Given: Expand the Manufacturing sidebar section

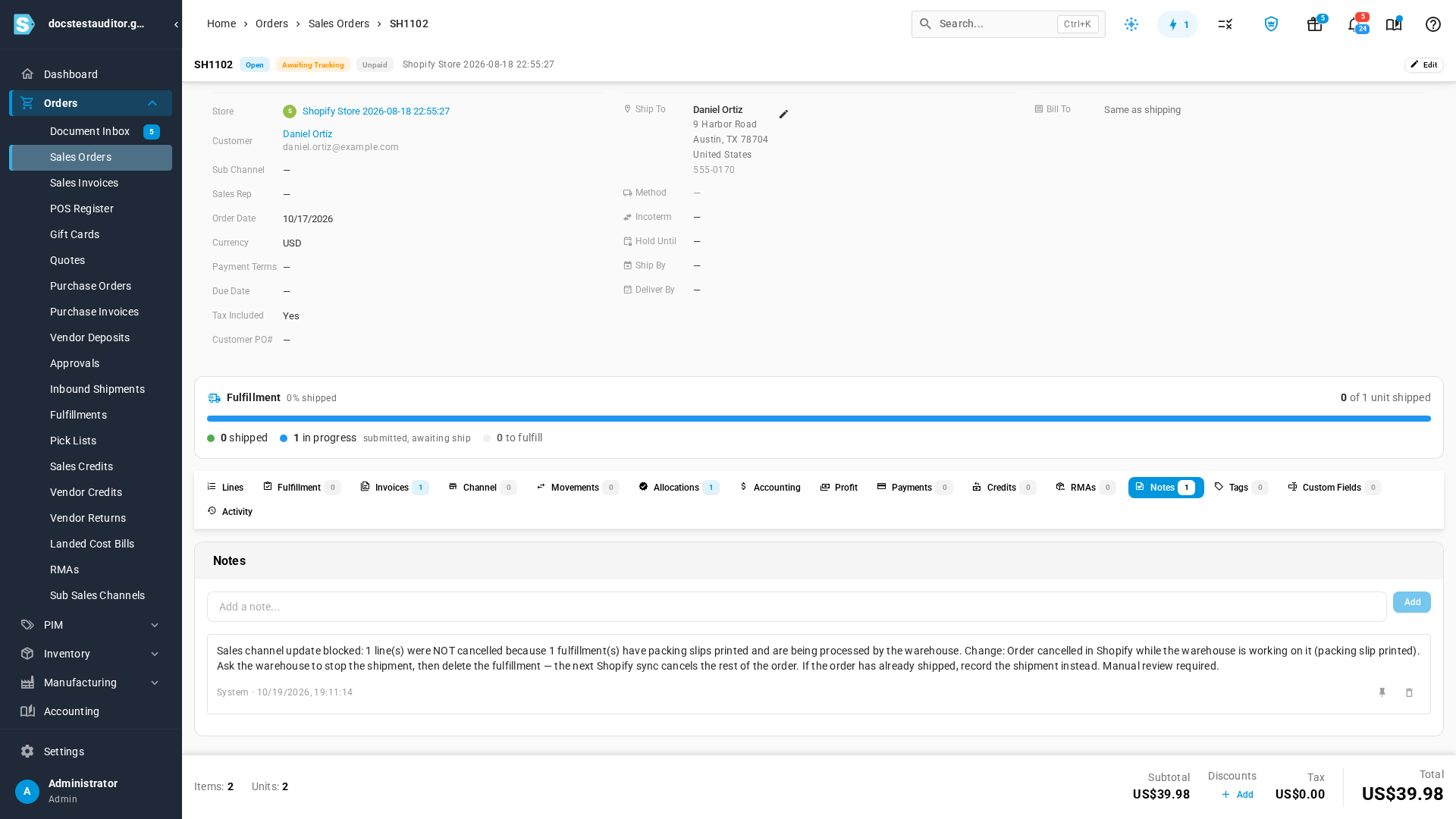Looking at the screenshot, I should [90, 682].
